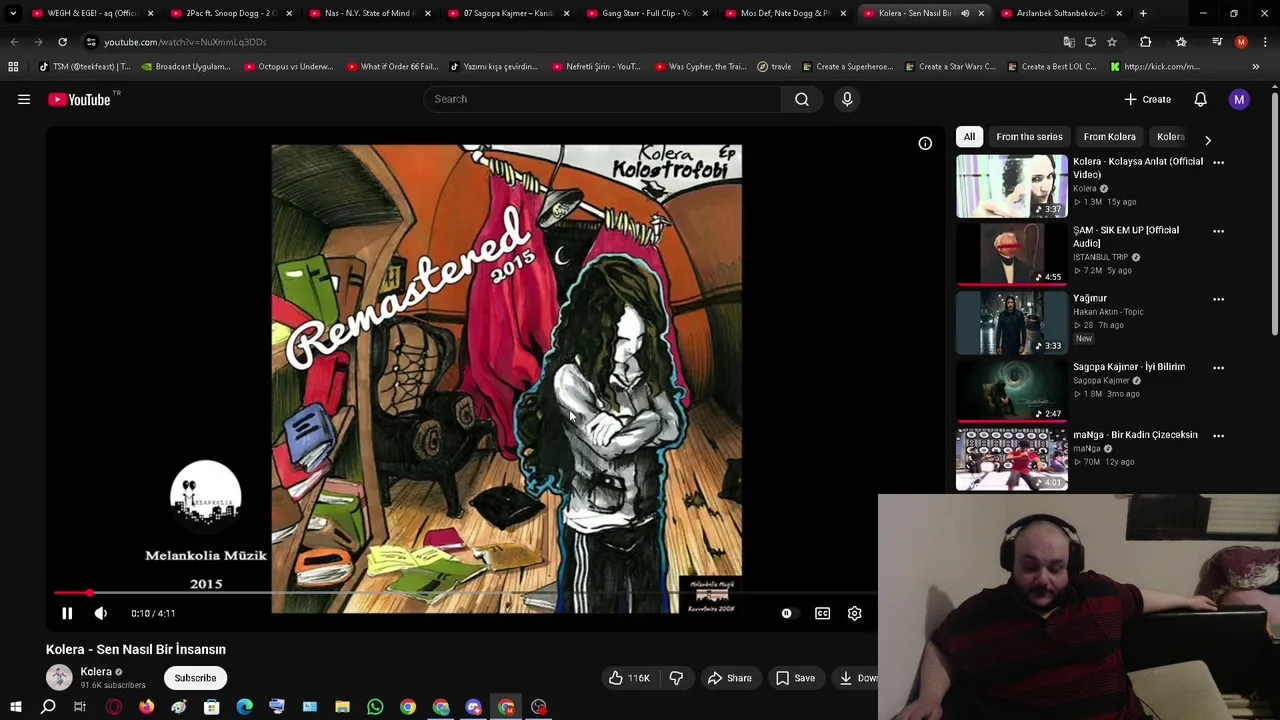Open more options for Yağmur video

pos(1218,299)
